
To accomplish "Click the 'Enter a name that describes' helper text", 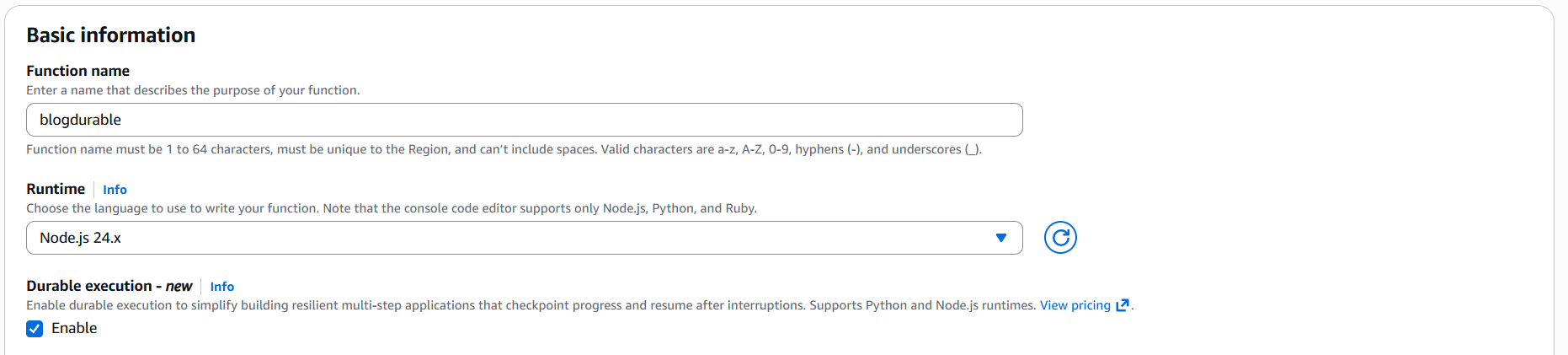I will click(x=193, y=90).
